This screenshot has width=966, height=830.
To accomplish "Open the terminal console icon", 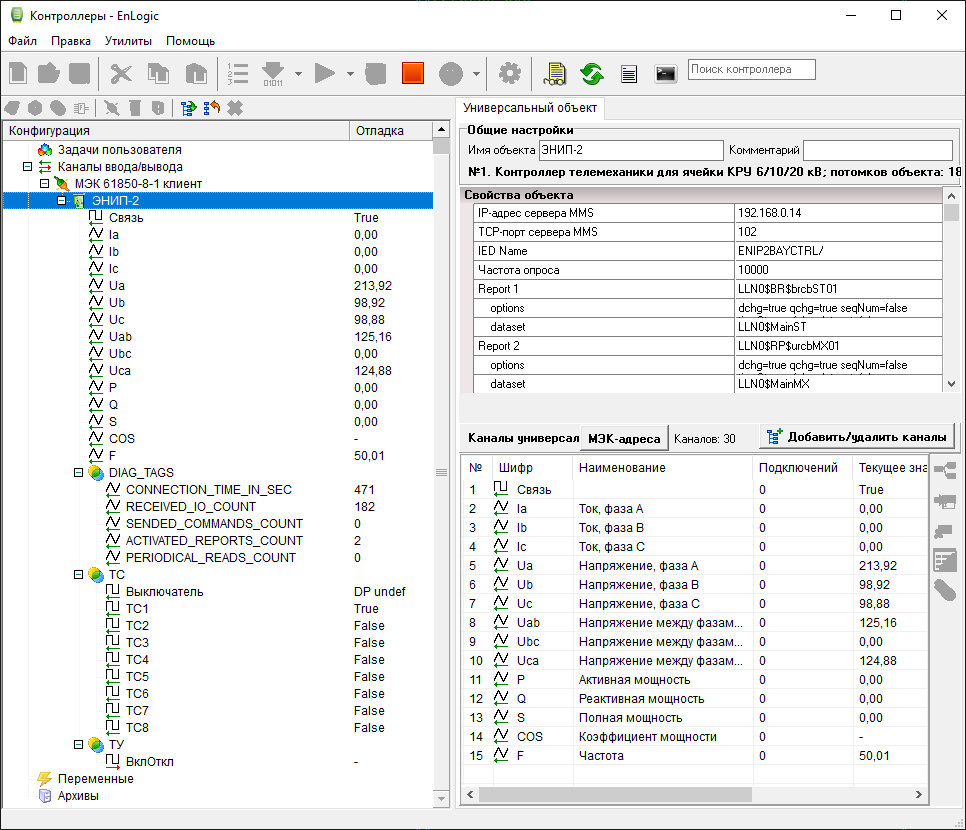I will (665, 73).
